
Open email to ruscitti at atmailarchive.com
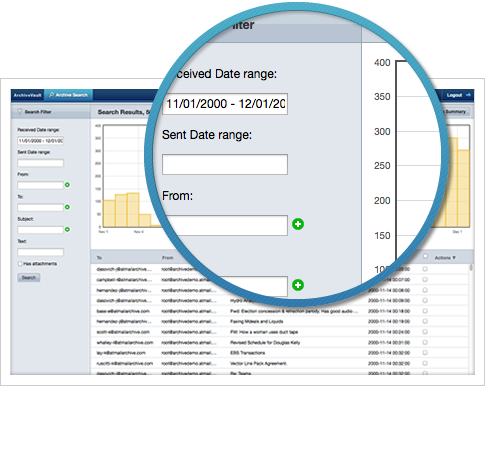(x=125, y=363)
